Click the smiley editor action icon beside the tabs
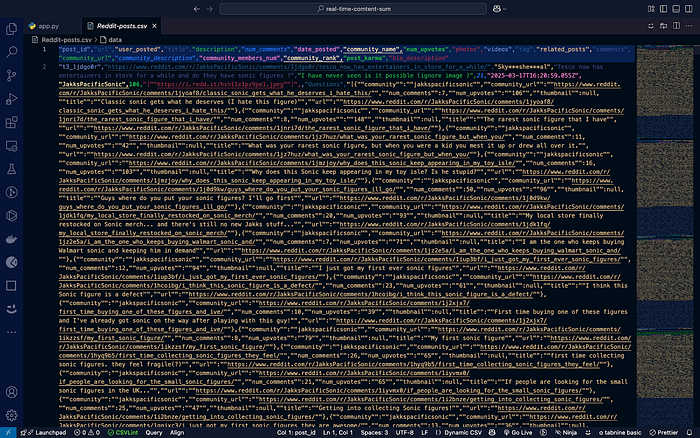Image resolution: width=700 pixels, height=438 pixels. pos(651,26)
